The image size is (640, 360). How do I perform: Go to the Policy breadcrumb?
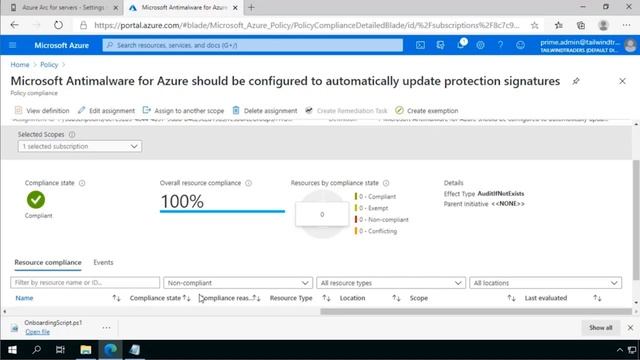click(x=49, y=64)
